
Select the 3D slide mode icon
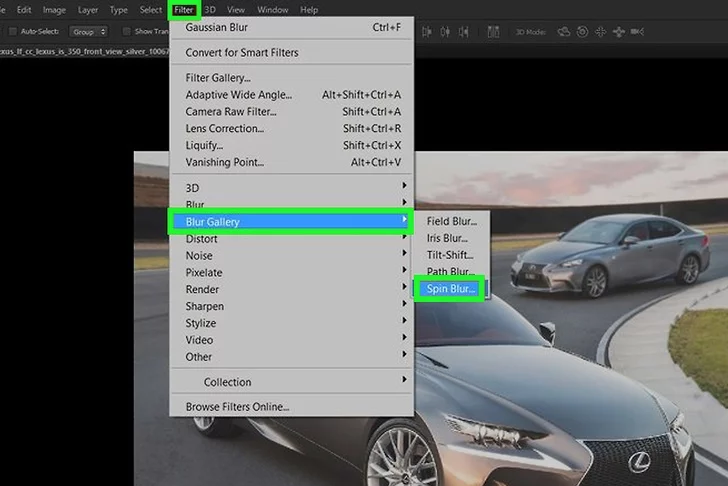point(619,32)
